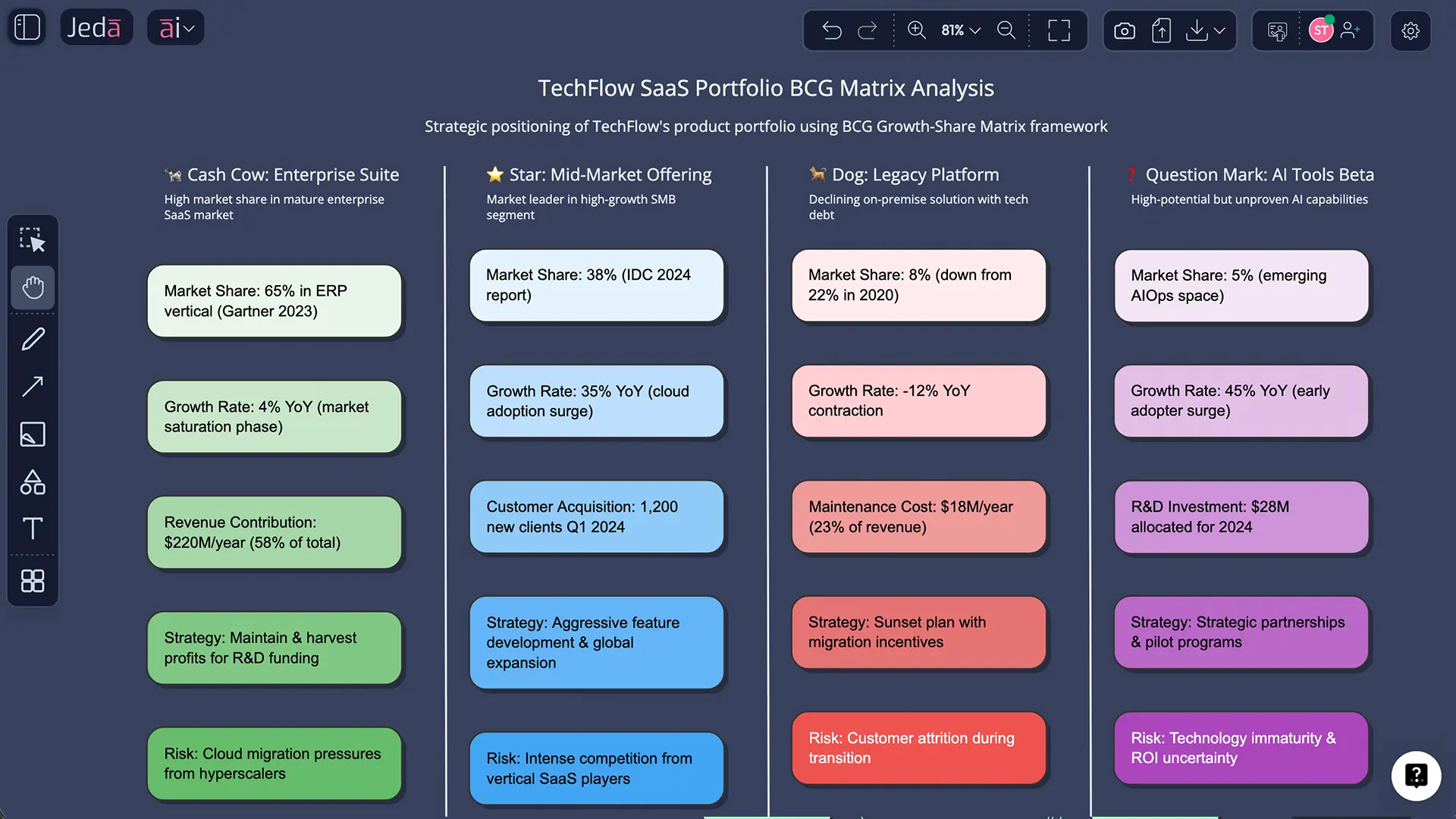Image resolution: width=1456 pixels, height=819 pixels.
Task: Take a screenshot with the camera icon
Action: coord(1125,30)
